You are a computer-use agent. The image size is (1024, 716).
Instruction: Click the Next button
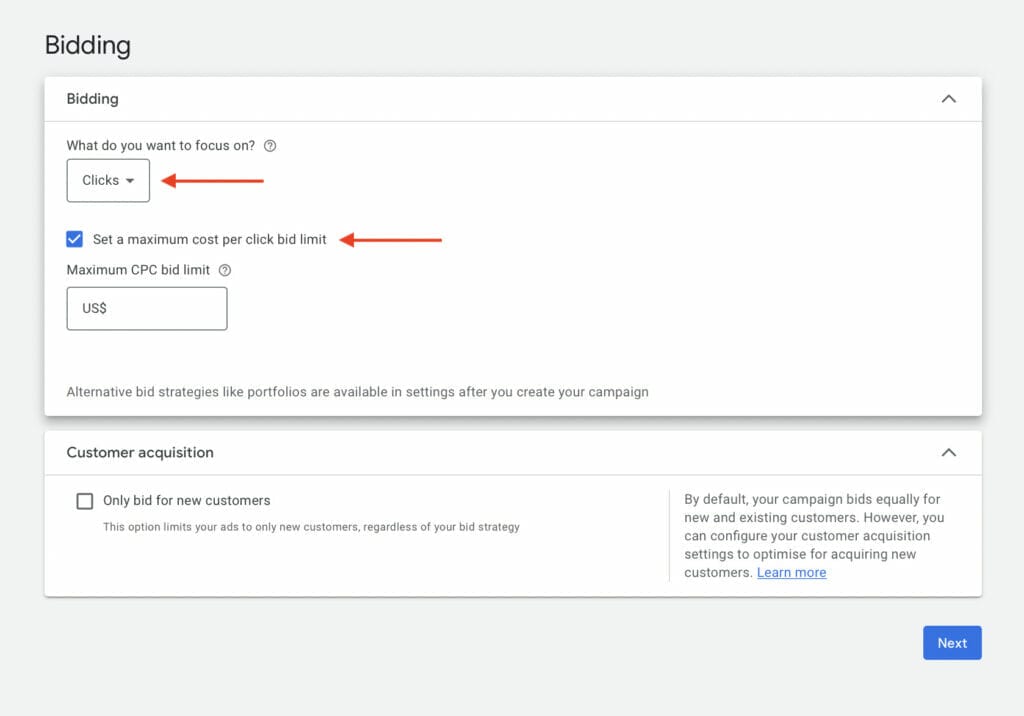pos(952,643)
